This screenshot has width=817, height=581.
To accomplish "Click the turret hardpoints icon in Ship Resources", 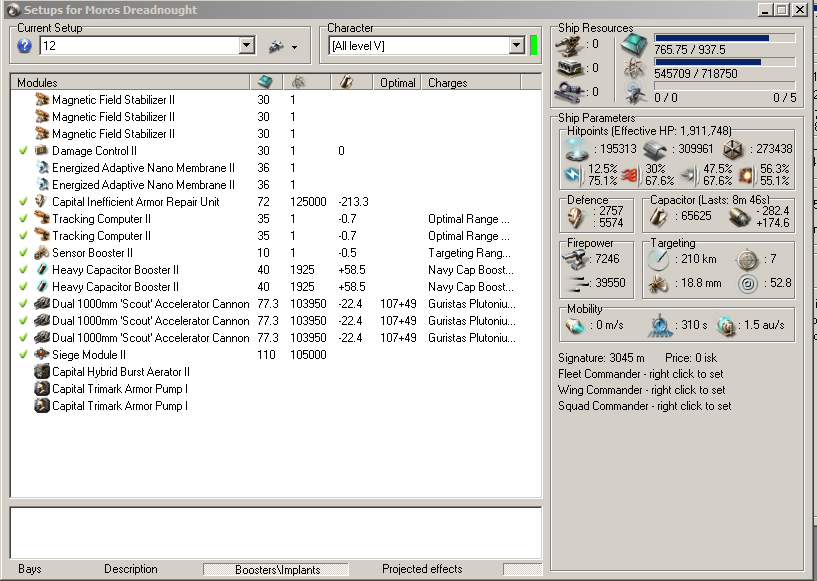I will point(569,45).
